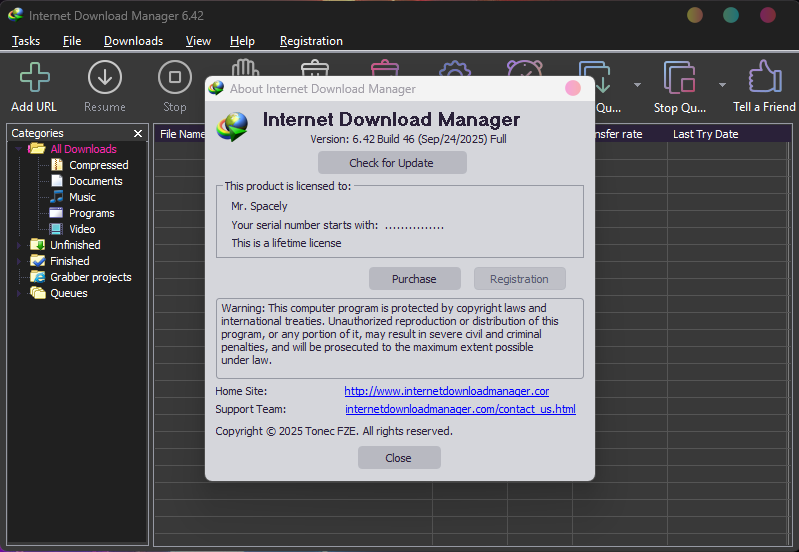Click the Video category film icon
The image size is (799, 552).
point(56,229)
